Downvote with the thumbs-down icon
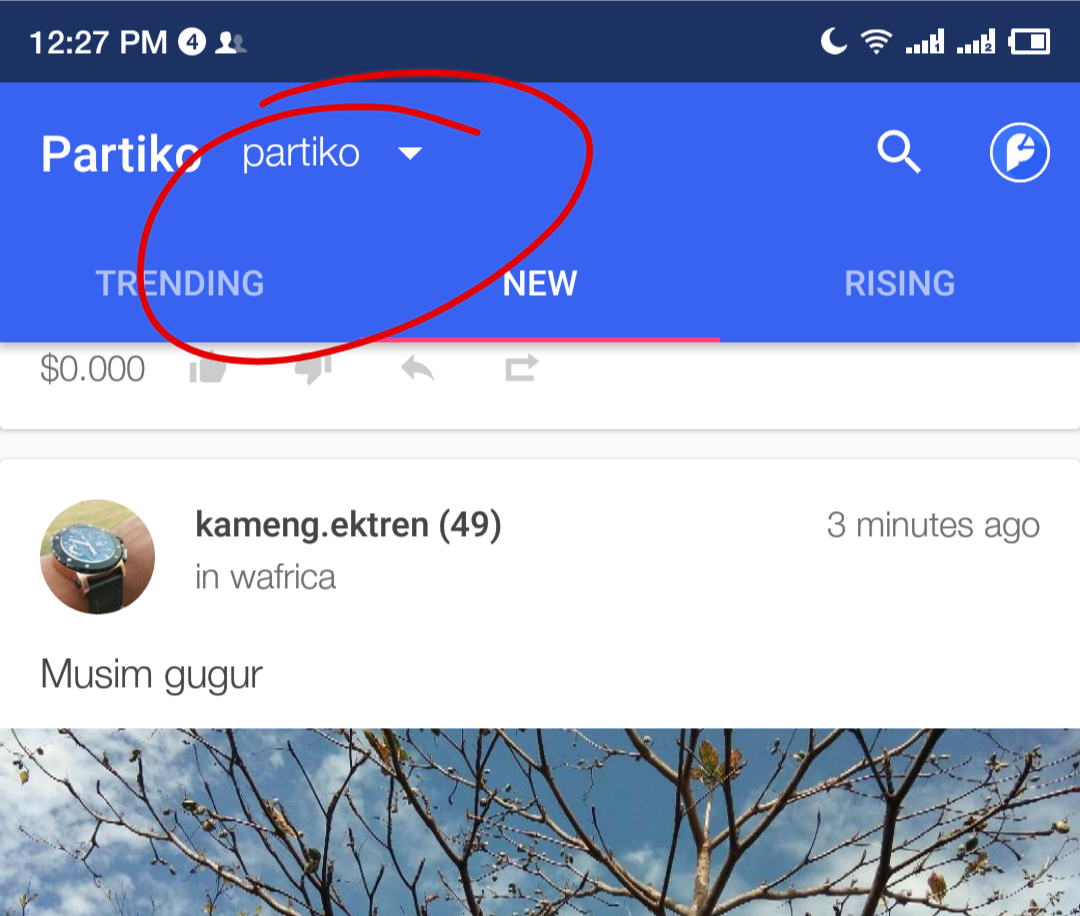 click(313, 369)
